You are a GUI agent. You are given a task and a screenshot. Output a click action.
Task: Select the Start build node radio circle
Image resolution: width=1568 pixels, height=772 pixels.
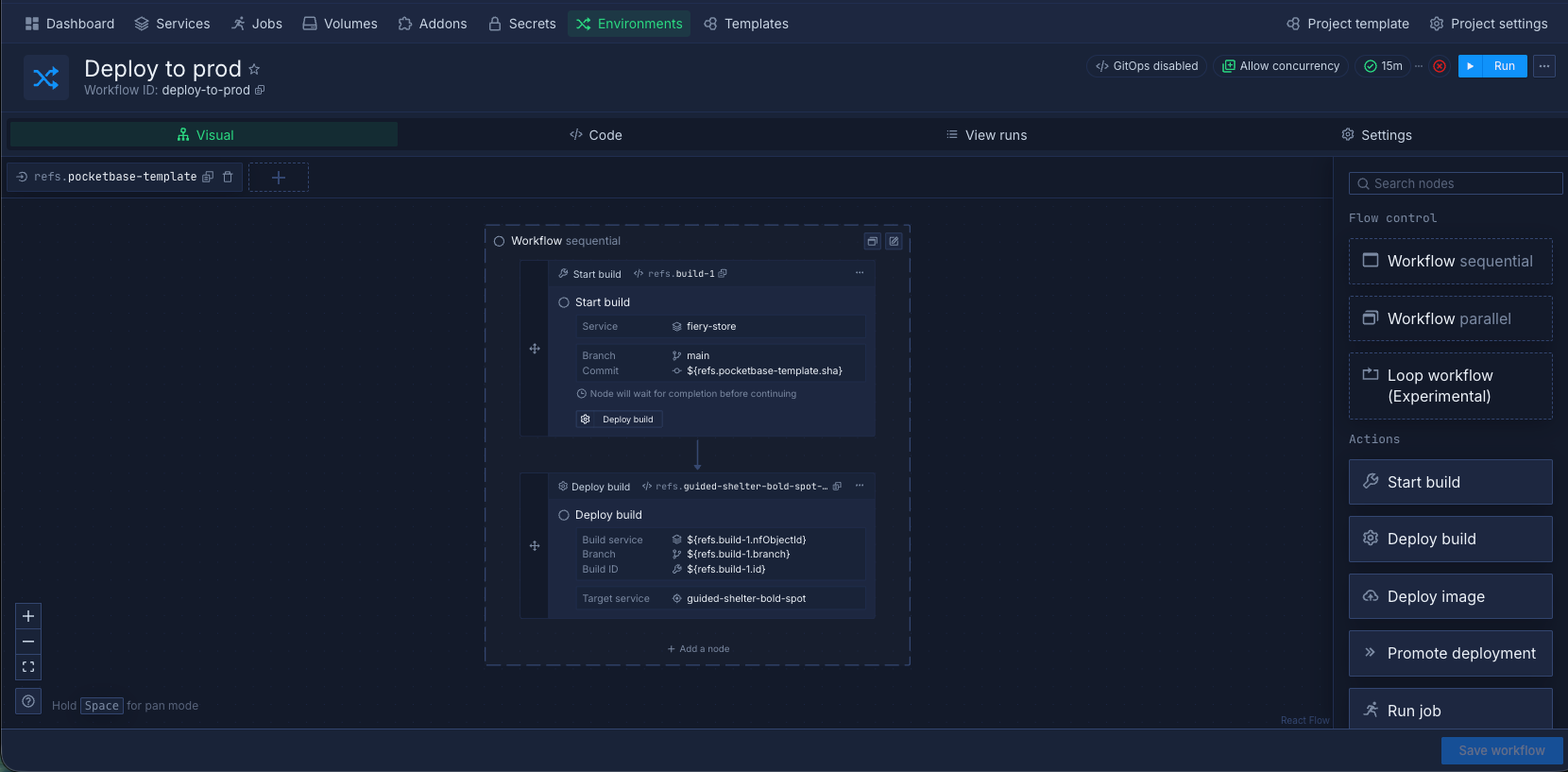[564, 302]
